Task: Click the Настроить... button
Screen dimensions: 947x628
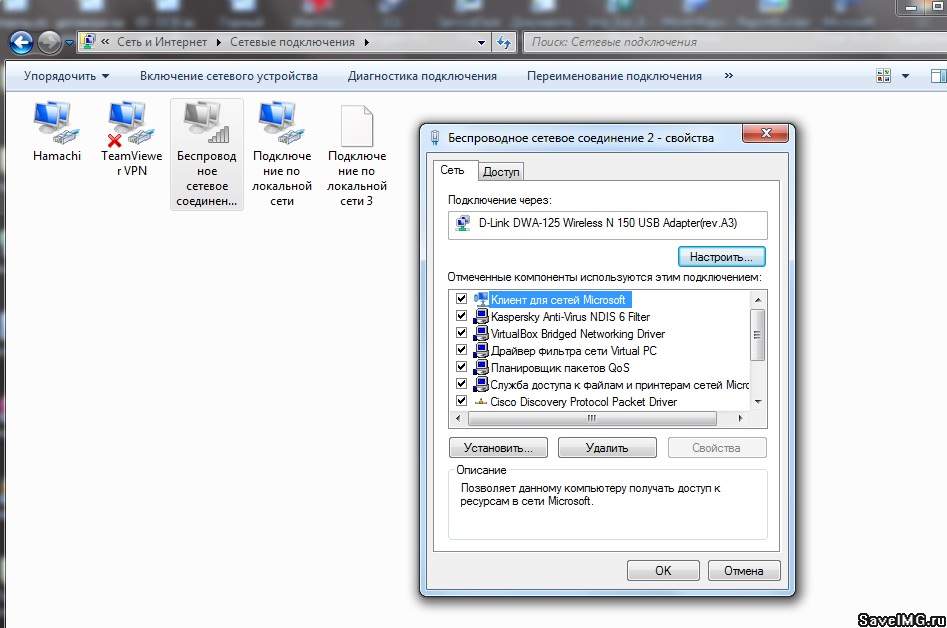Action: tap(721, 257)
